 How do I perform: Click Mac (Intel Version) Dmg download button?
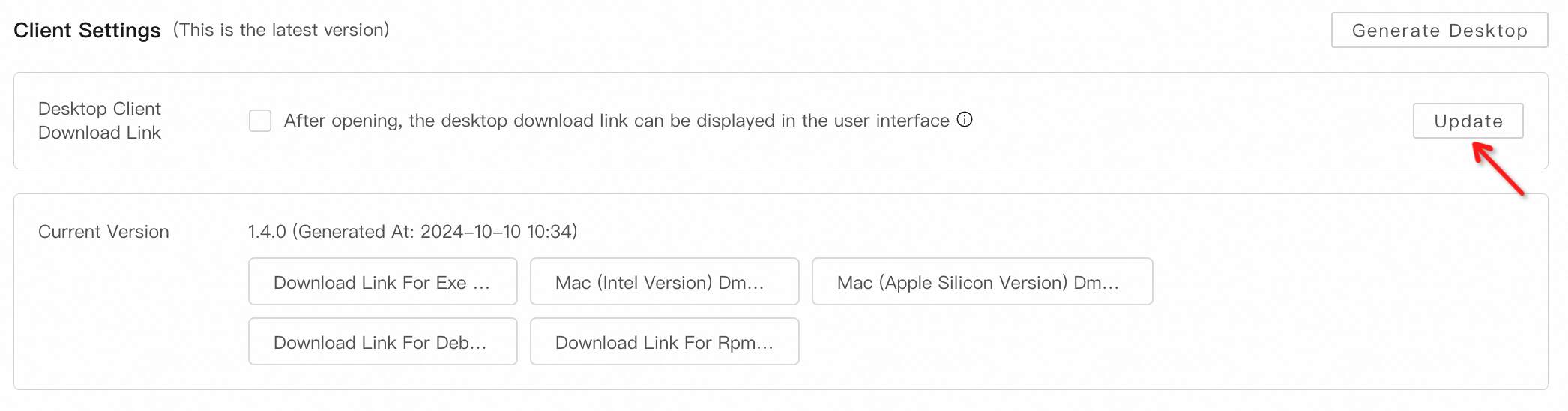(664, 282)
